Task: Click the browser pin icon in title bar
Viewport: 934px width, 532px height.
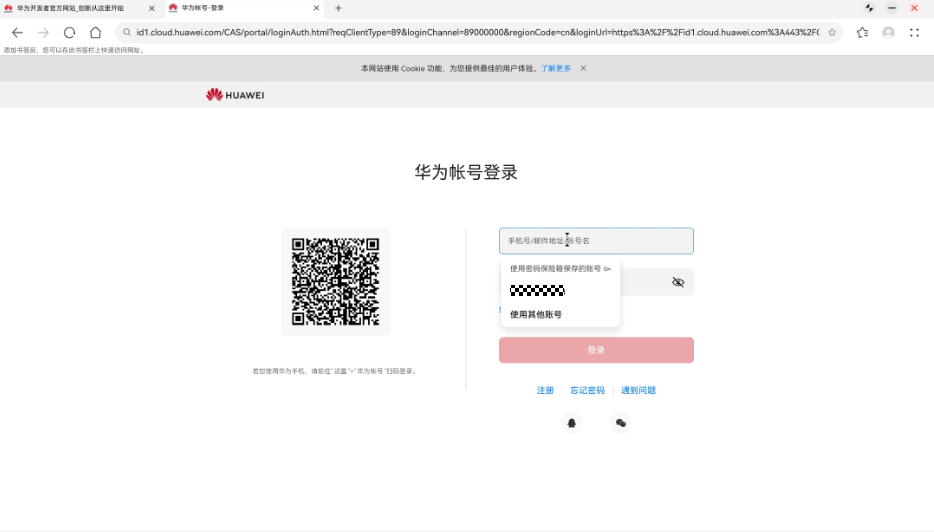Action: pyautogui.click(x=869, y=8)
